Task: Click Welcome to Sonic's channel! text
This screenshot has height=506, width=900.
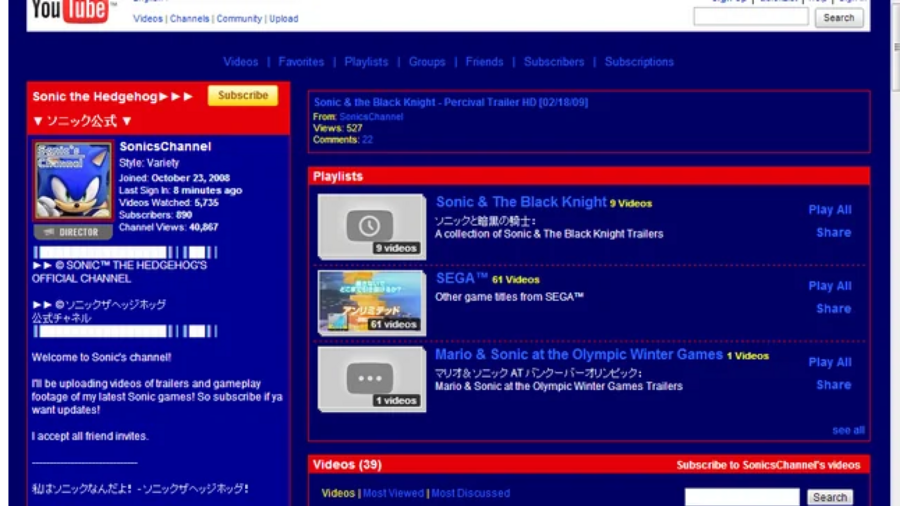Action: [x=102, y=357]
